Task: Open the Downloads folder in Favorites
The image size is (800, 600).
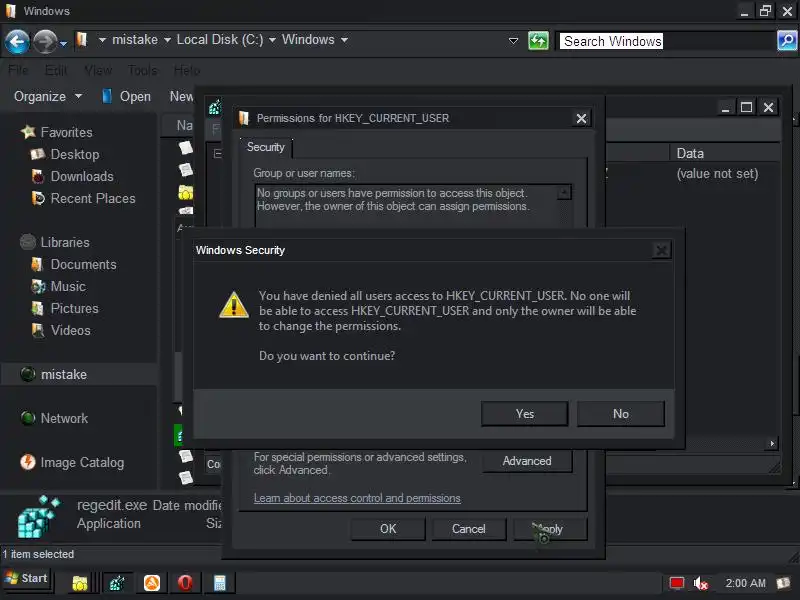Action: pyautogui.click(x=82, y=176)
